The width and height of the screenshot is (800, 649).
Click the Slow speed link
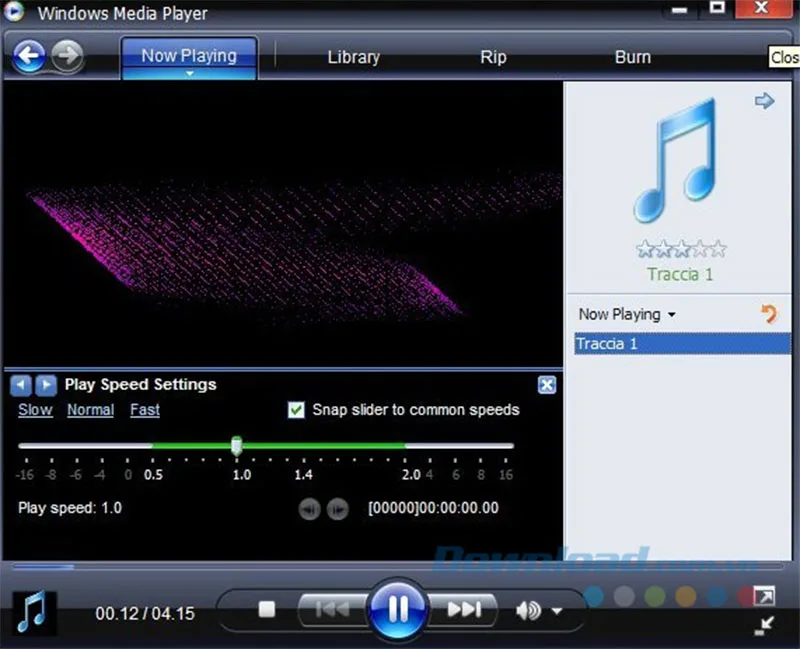(35, 410)
